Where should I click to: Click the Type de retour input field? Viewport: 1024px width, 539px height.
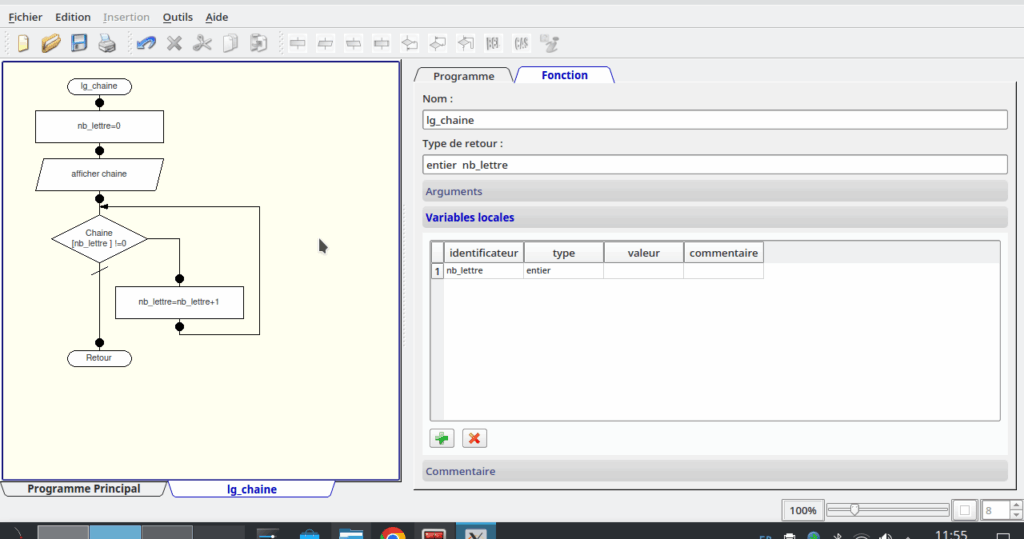click(714, 164)
